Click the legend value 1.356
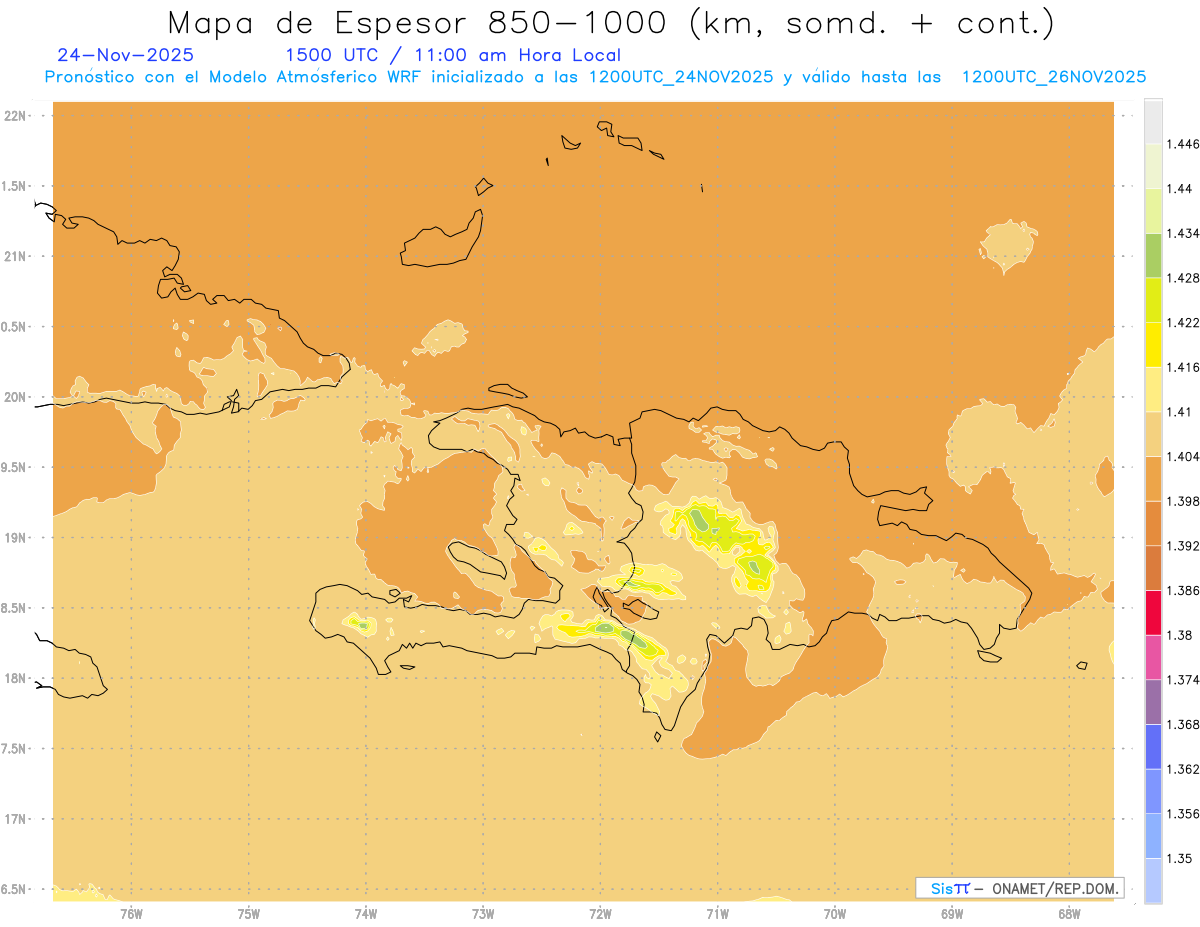Image resolution: width=1200 pixels, height=927 pixels. tap(1183, 814)
